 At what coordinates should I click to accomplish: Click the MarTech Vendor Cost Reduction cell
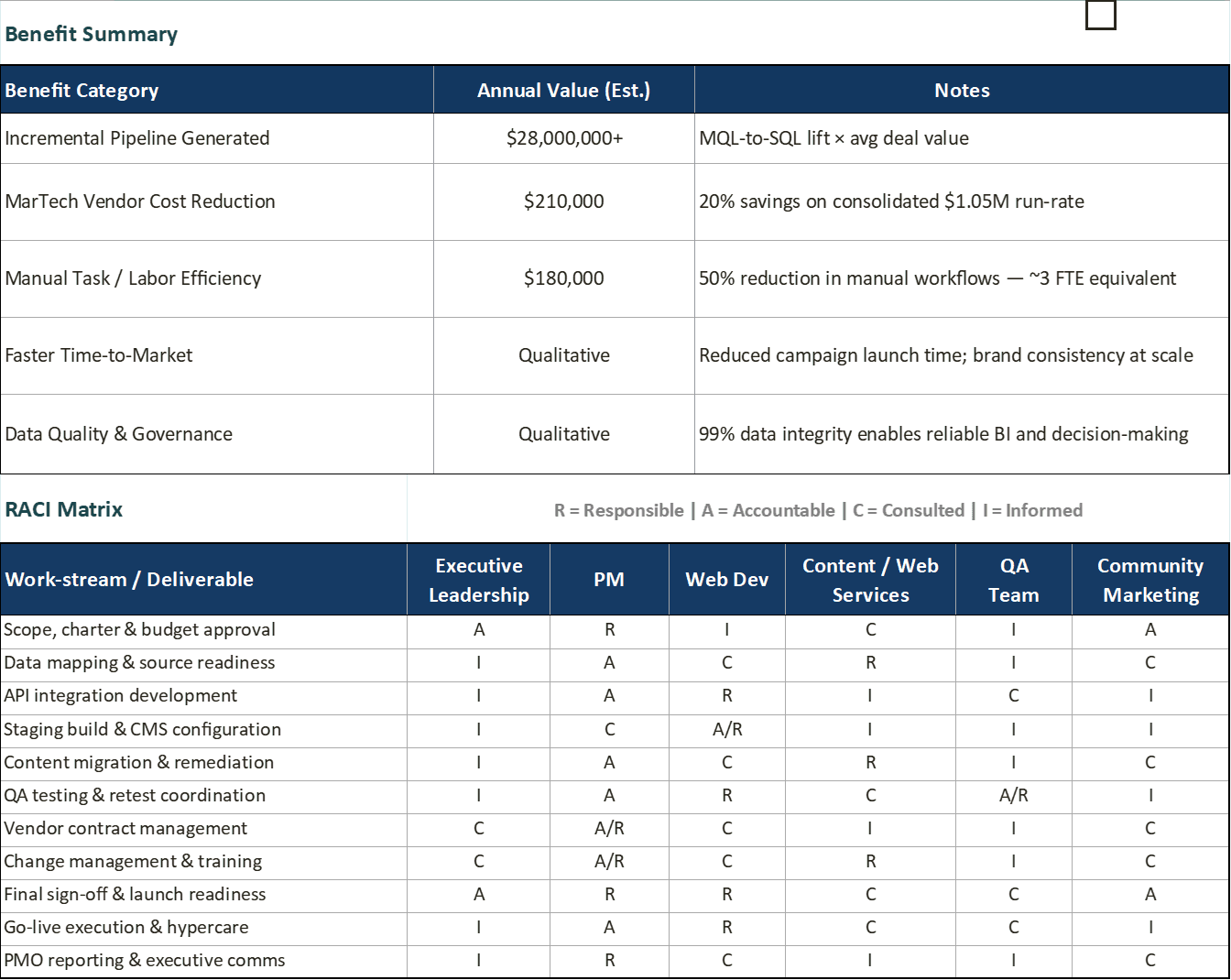coord(217,201)
